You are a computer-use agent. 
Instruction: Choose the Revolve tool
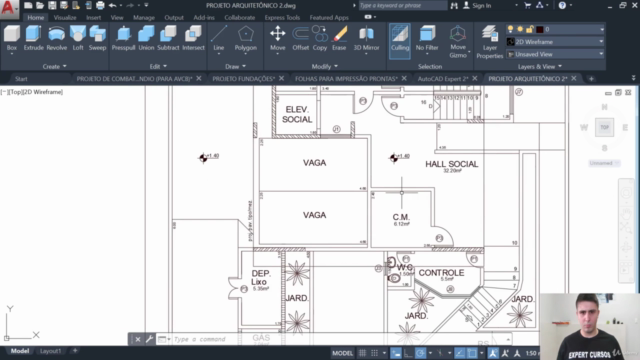pyautogui.click(x=56, y=39)
